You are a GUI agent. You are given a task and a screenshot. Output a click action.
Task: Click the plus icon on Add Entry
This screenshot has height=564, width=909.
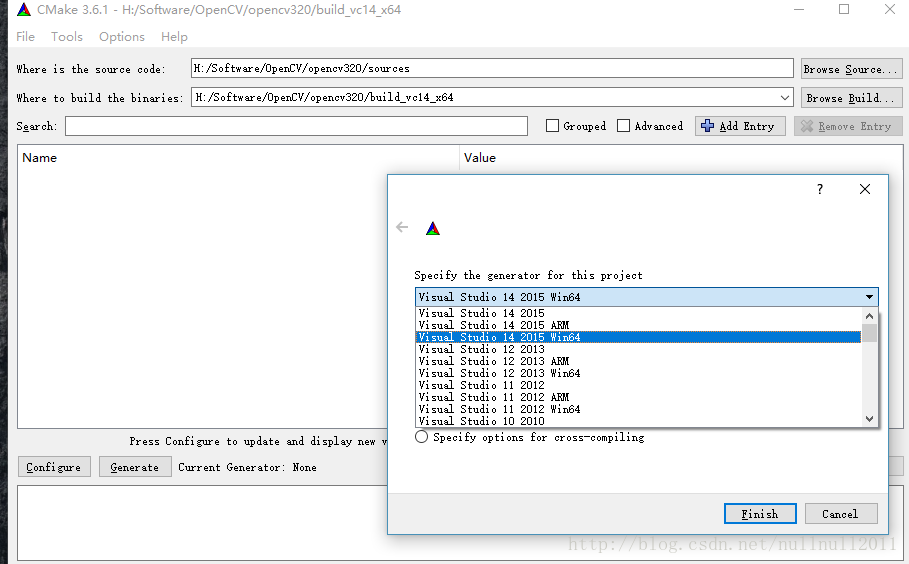[707, 126]
